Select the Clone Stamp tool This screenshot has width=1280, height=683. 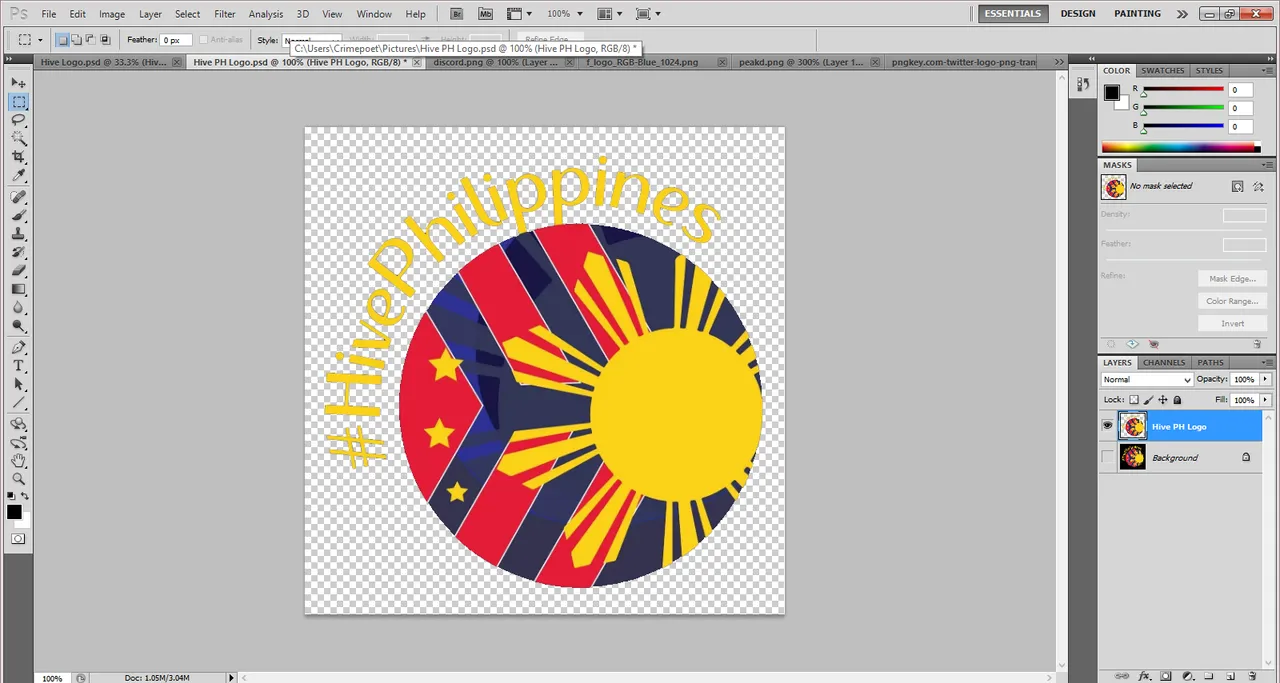point(18,234)
